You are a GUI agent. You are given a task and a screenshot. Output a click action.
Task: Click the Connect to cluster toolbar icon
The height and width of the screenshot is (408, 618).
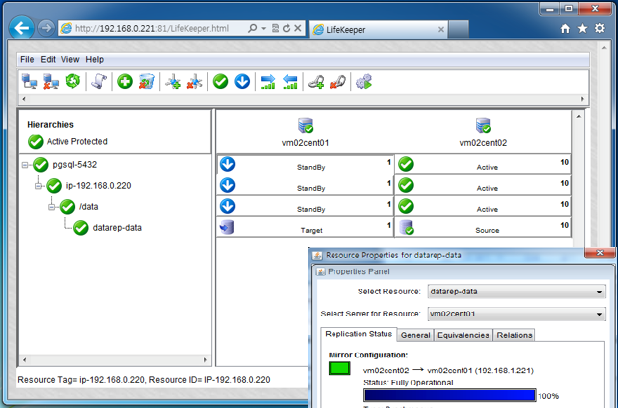click(29, 82)
